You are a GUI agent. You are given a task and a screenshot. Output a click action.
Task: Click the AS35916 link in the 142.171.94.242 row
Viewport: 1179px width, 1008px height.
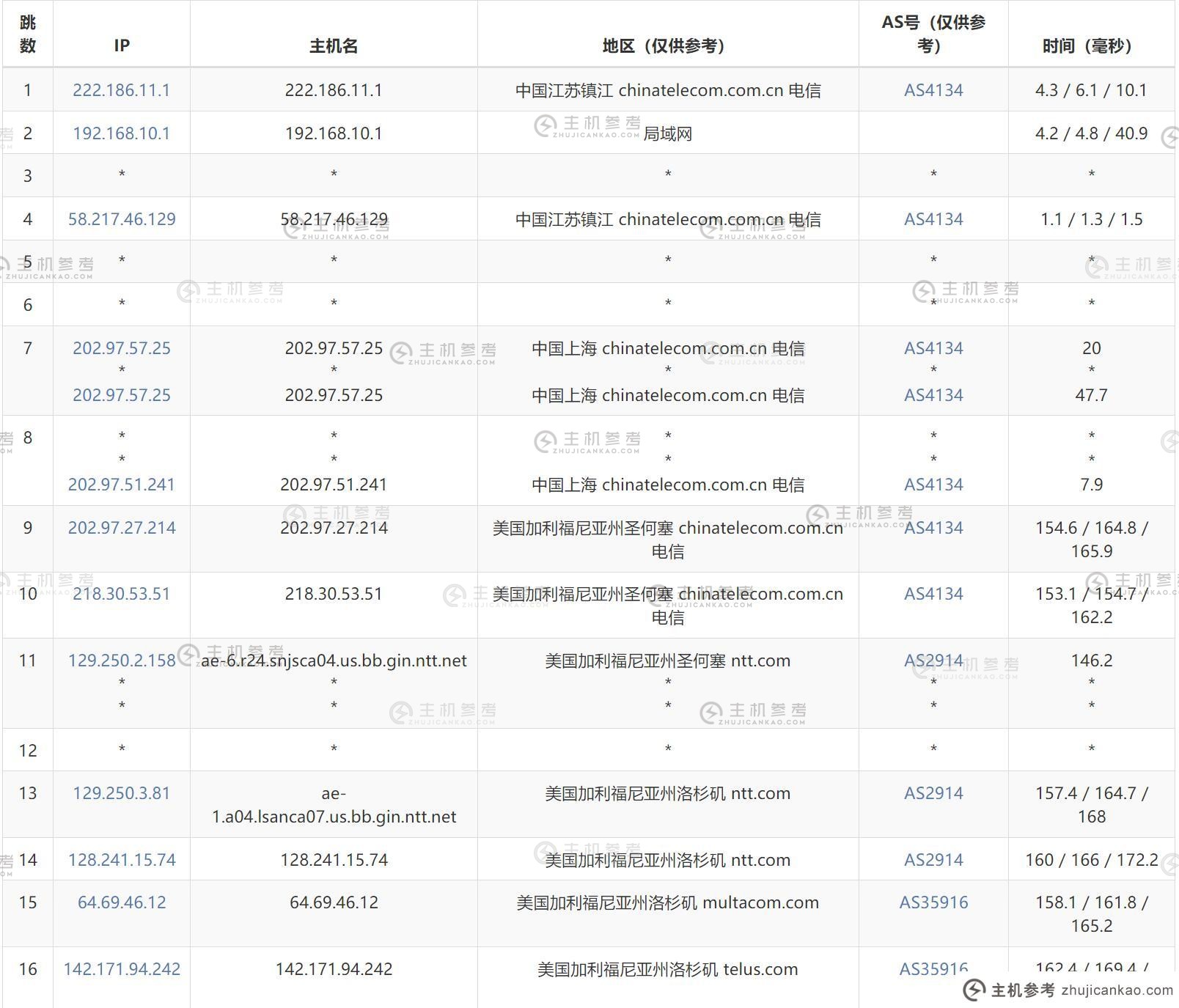pos(933,969)
